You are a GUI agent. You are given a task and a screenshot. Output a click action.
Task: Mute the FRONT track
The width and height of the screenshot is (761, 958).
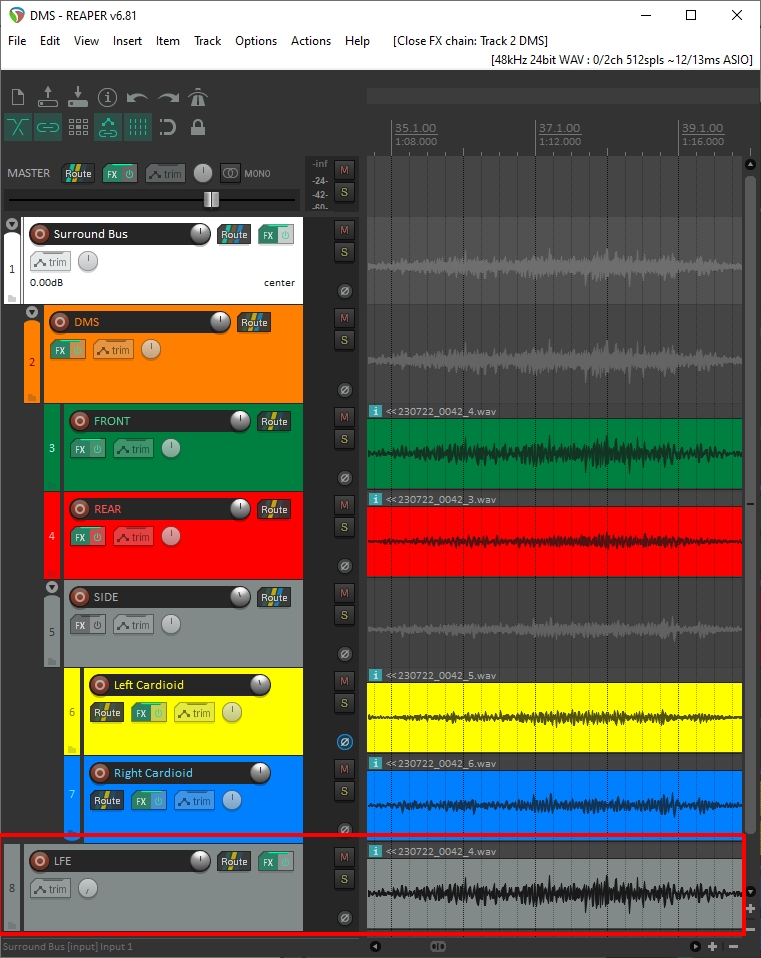click(344, 417)
